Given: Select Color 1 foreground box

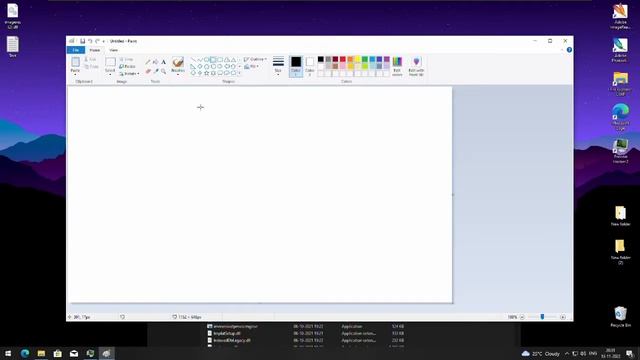Looking at the screenshot, I should click(x=296, y=67).
